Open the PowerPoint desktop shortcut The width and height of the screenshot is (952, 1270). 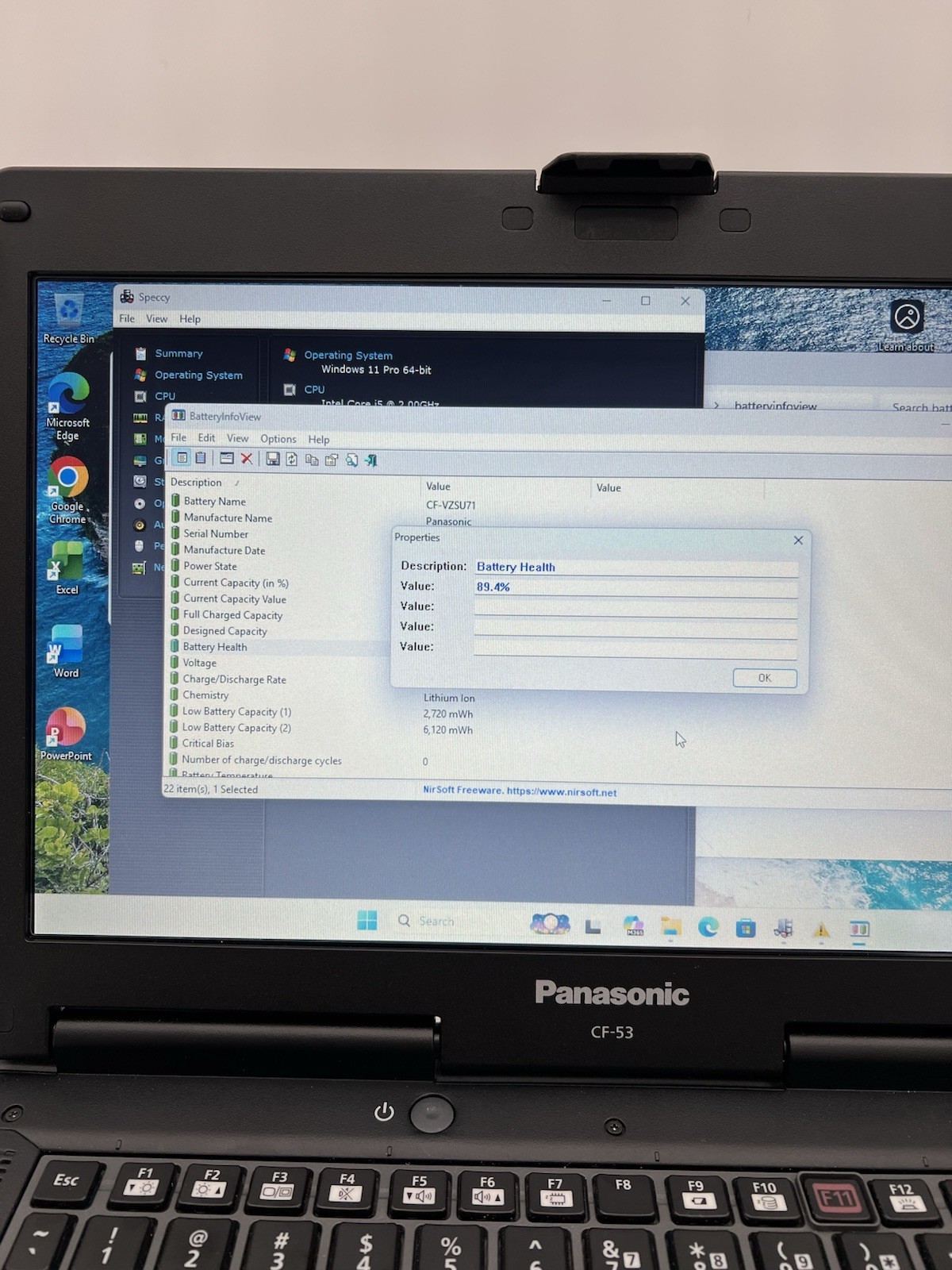coord(66,734)
